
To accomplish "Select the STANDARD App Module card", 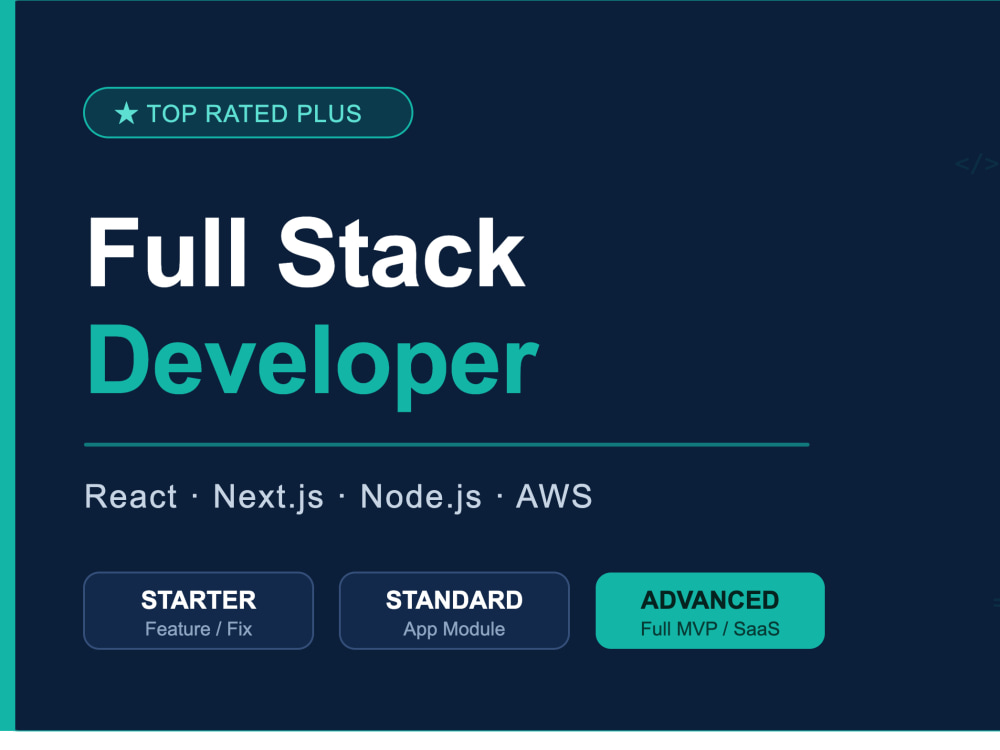I will (454, 611).
